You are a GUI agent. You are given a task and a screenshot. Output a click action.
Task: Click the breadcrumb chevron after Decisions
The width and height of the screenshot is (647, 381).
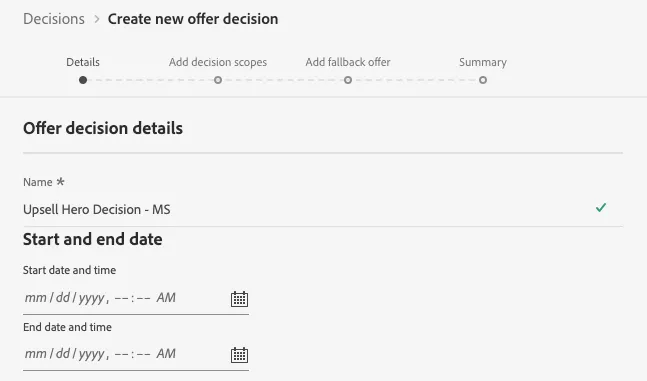coord(97,19)
